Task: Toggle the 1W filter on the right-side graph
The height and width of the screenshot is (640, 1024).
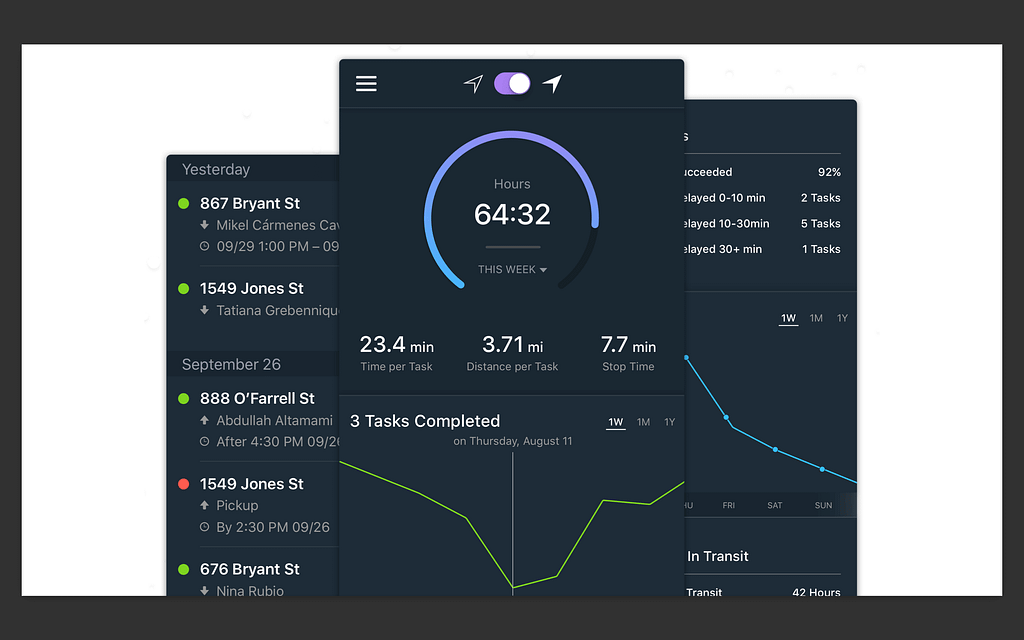Action: [788, 317]
